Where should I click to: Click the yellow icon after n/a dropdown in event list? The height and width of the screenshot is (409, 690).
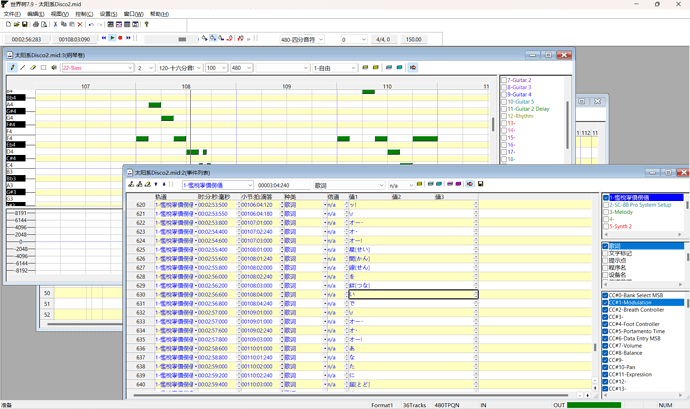click(419, 184)
